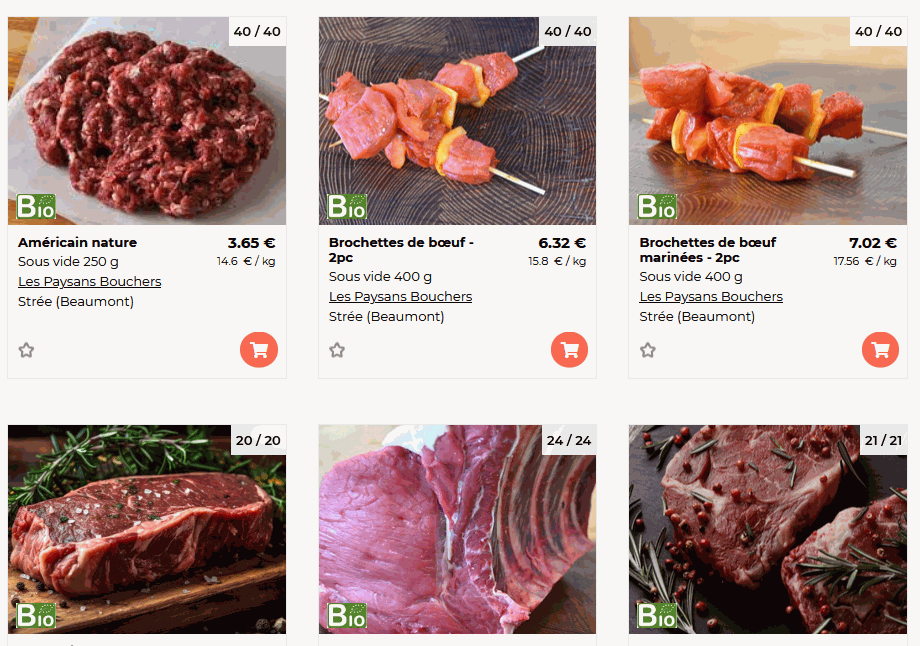Open steak on wooden board photo
Viewport: 920px width, 646px height.
point(147,529)
